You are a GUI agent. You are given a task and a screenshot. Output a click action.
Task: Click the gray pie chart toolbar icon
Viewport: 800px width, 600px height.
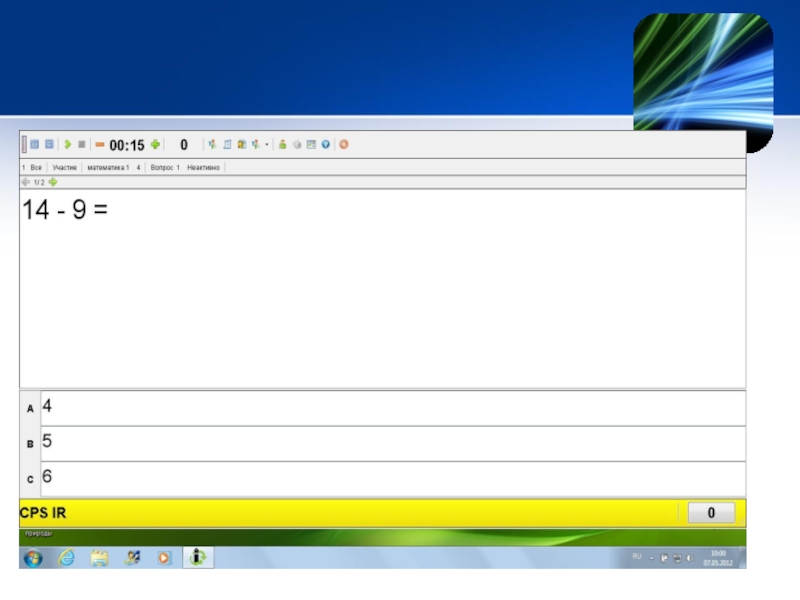click(x=297, y=145)
